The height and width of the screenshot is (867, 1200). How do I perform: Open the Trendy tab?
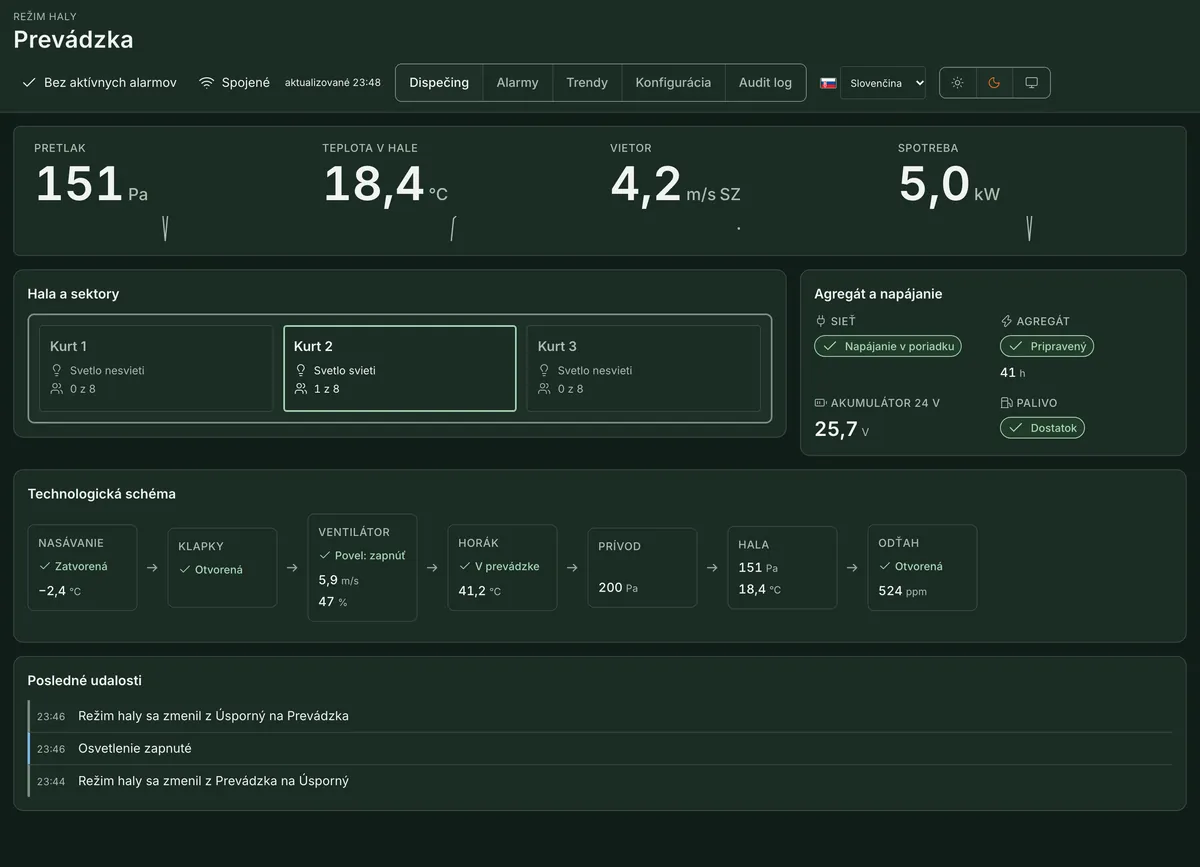[x=587, y=83]
